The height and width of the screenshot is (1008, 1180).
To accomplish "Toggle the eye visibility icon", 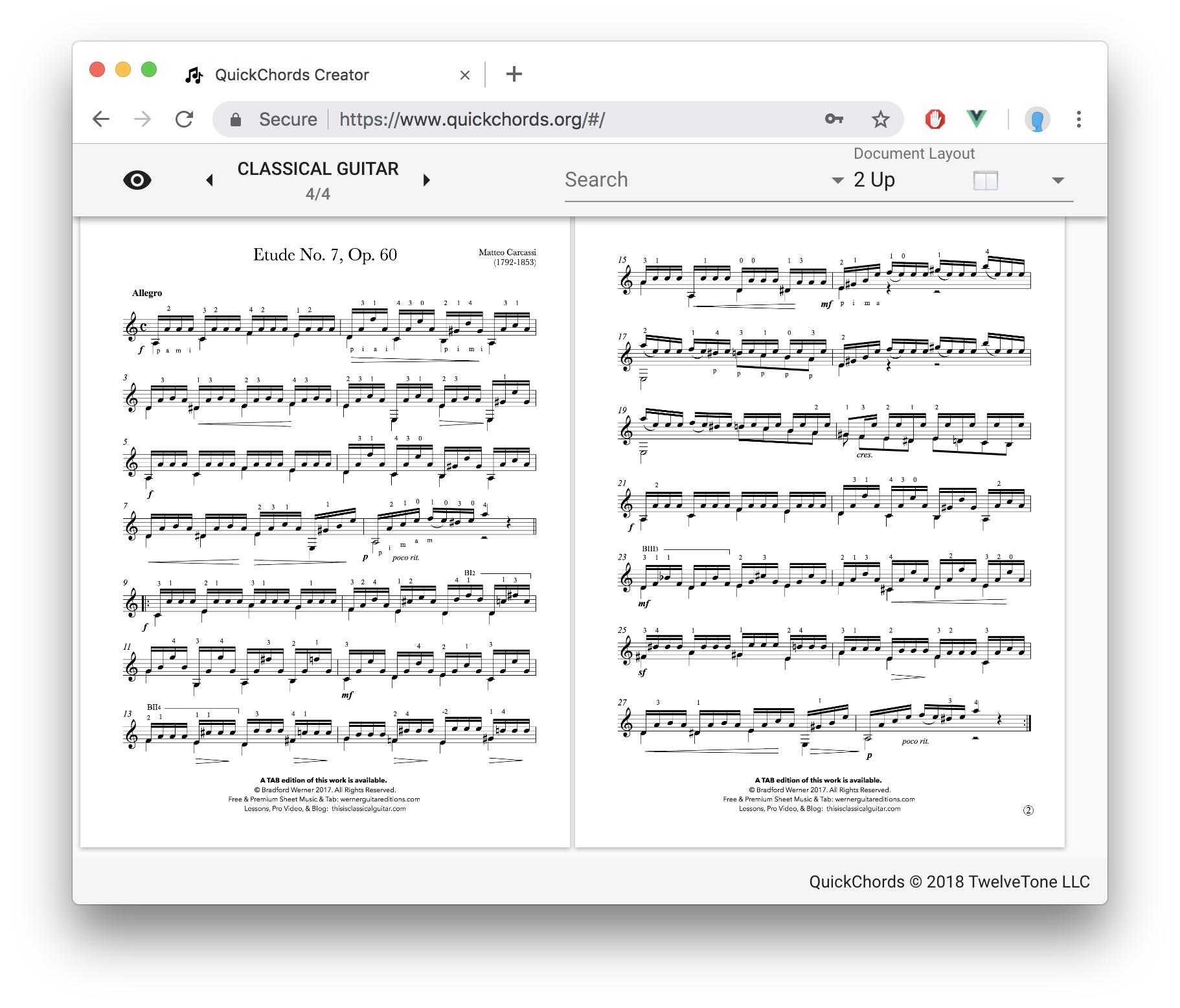I will coord(137,180).
